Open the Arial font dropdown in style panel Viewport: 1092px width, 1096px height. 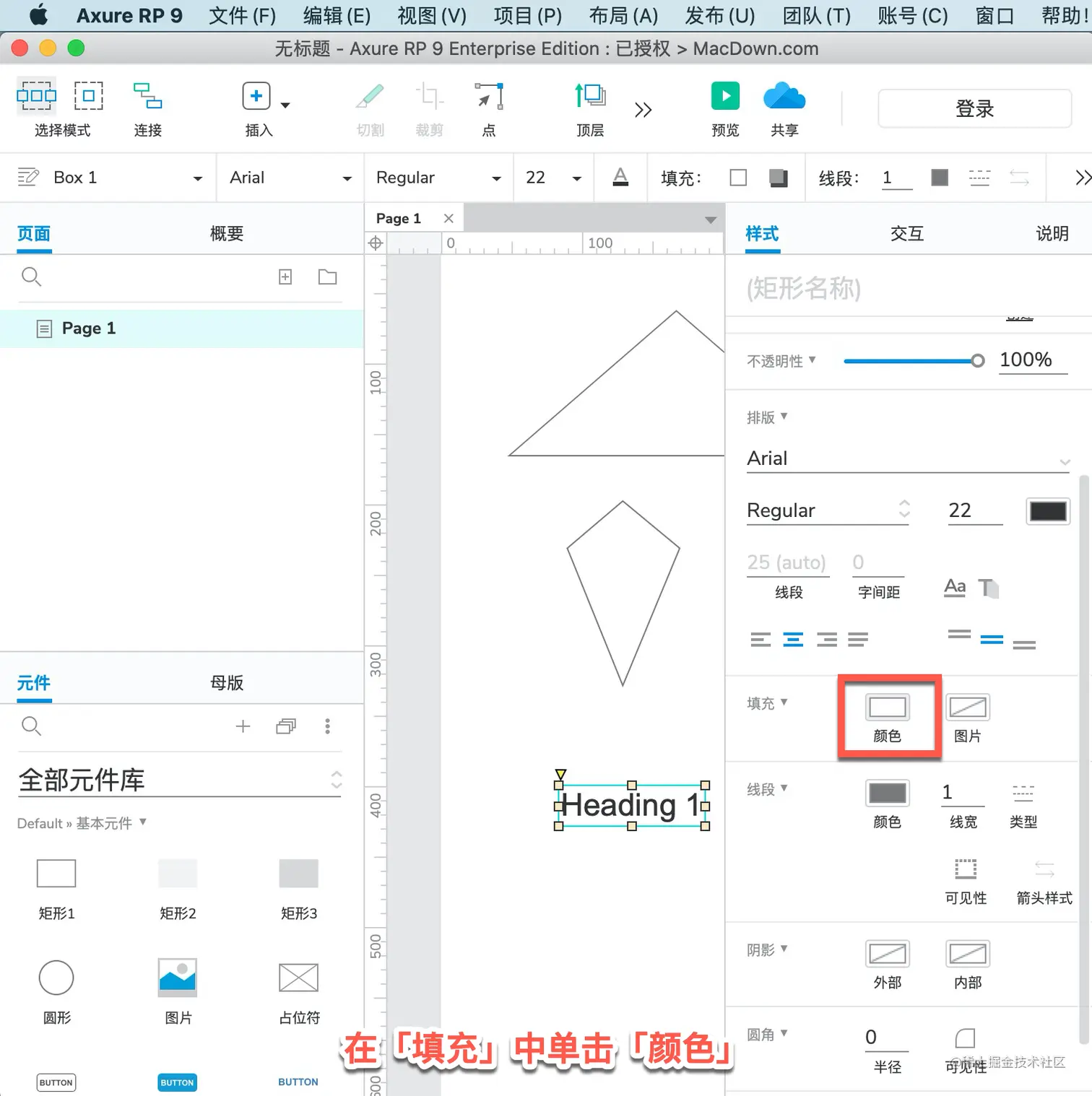click(908, 458)
